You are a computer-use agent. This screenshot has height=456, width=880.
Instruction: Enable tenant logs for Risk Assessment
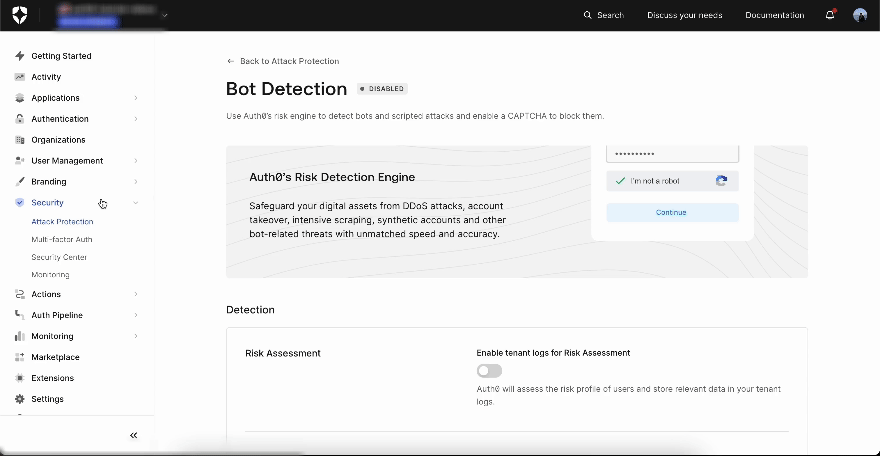489,371
